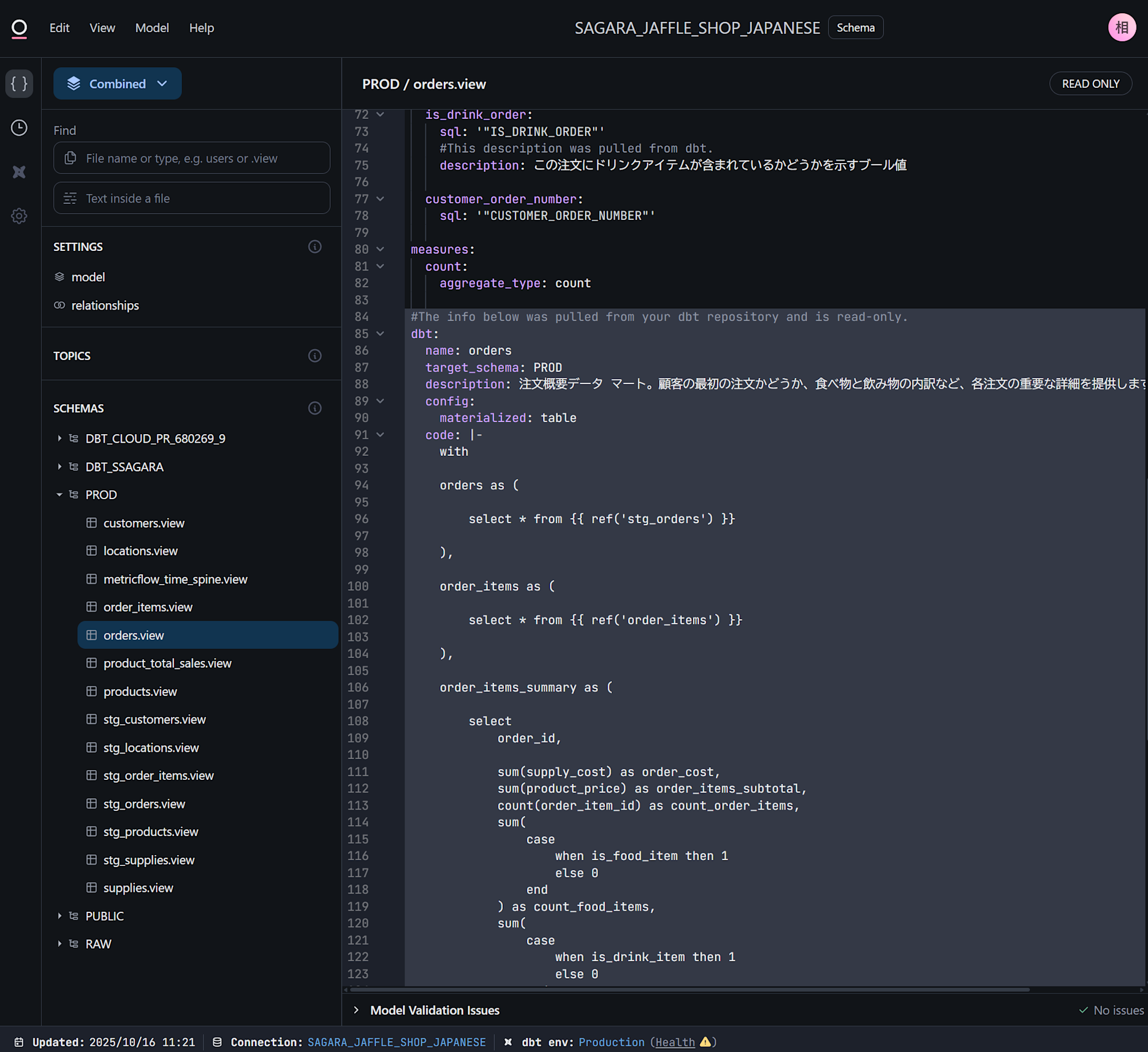This screenshot has height=1052, width=1148.
Task: Click the user avatar in top-right
Action: [x=1121, y=28]
